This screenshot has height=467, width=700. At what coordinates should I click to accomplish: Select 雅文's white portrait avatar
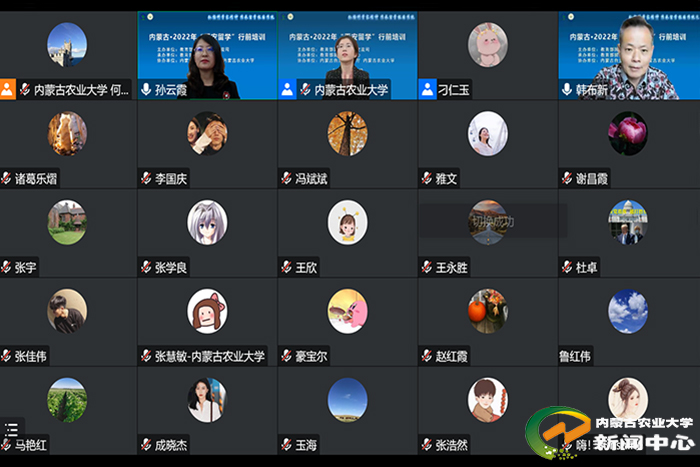(x=488, y=133)
